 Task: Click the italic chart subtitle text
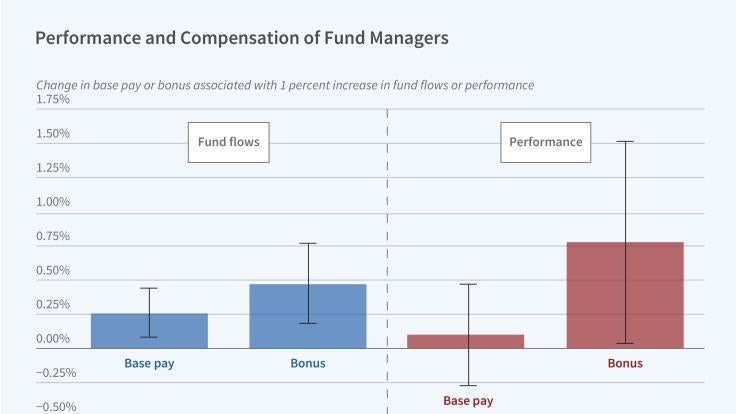(x=285, y=85)
